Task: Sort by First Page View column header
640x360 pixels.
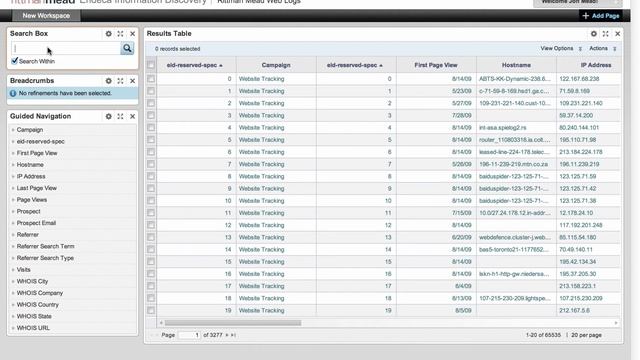Action: pyautogui.click(x=436, y=65)
